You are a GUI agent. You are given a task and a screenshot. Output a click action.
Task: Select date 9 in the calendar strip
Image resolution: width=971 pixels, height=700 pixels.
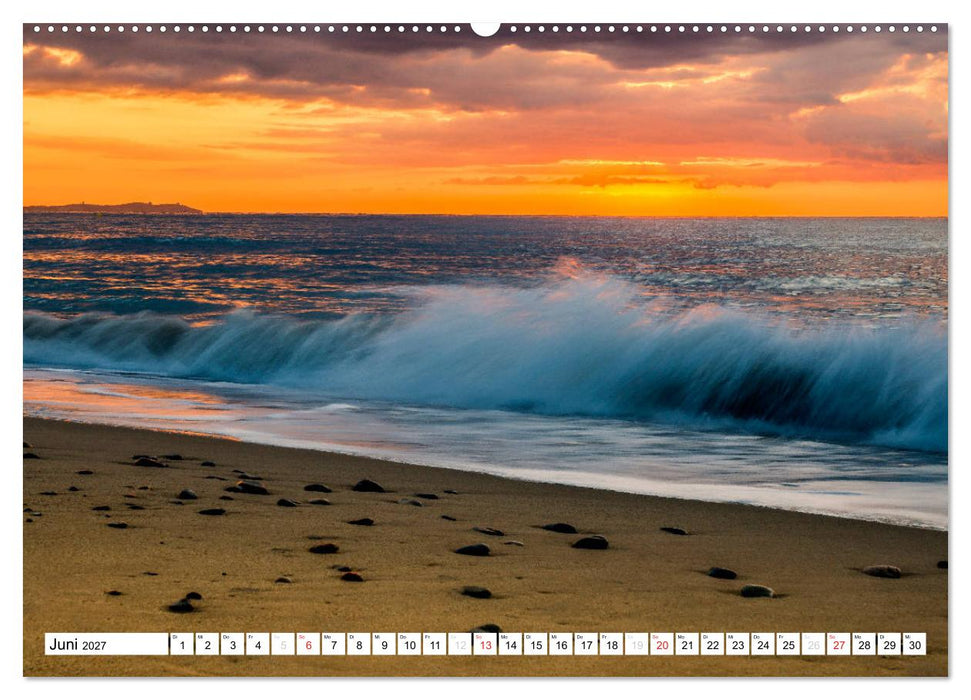tap(385, 644)
